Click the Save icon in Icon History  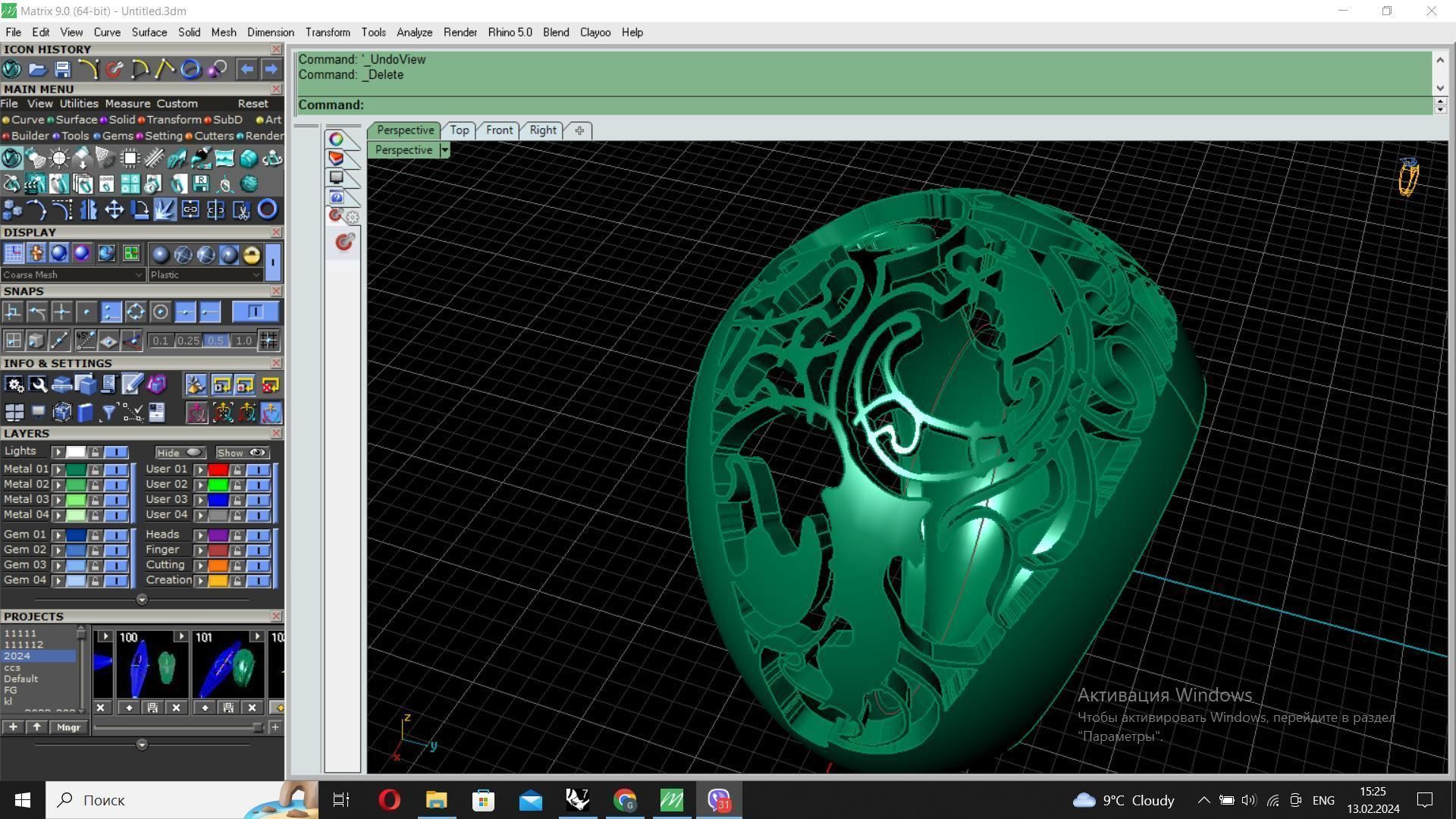point(62,70)
